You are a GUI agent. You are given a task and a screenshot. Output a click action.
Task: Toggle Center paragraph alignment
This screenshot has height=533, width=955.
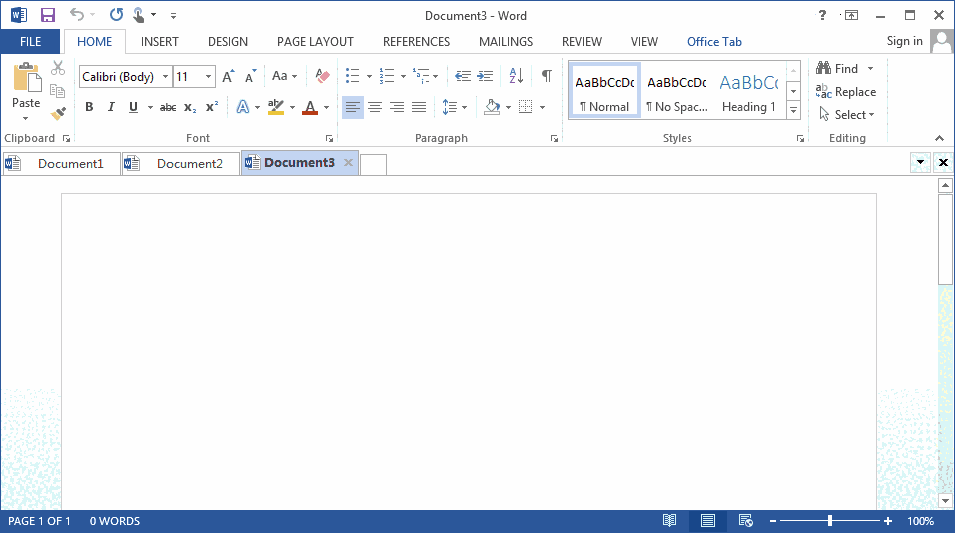375,107
